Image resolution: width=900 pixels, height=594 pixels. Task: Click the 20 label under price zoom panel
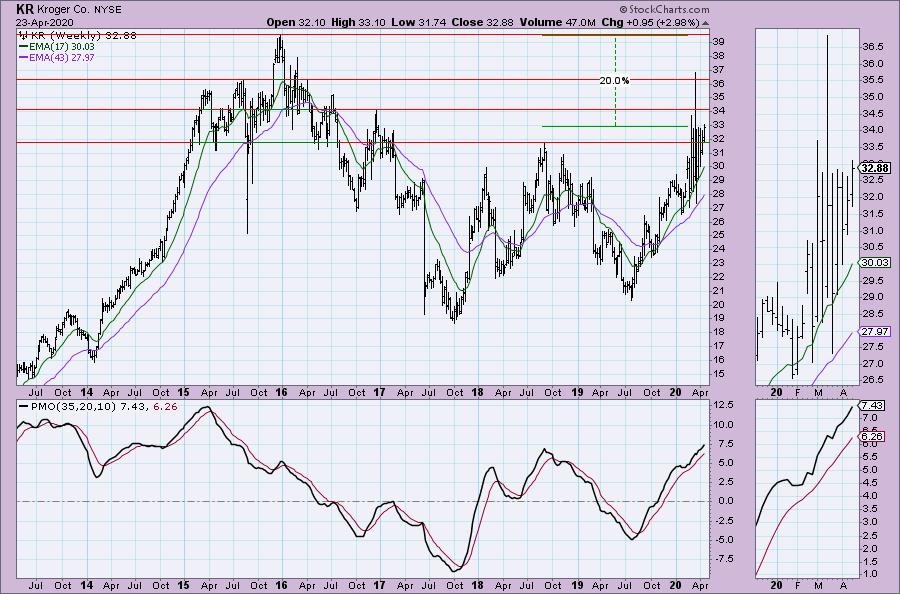coord(777,393)
